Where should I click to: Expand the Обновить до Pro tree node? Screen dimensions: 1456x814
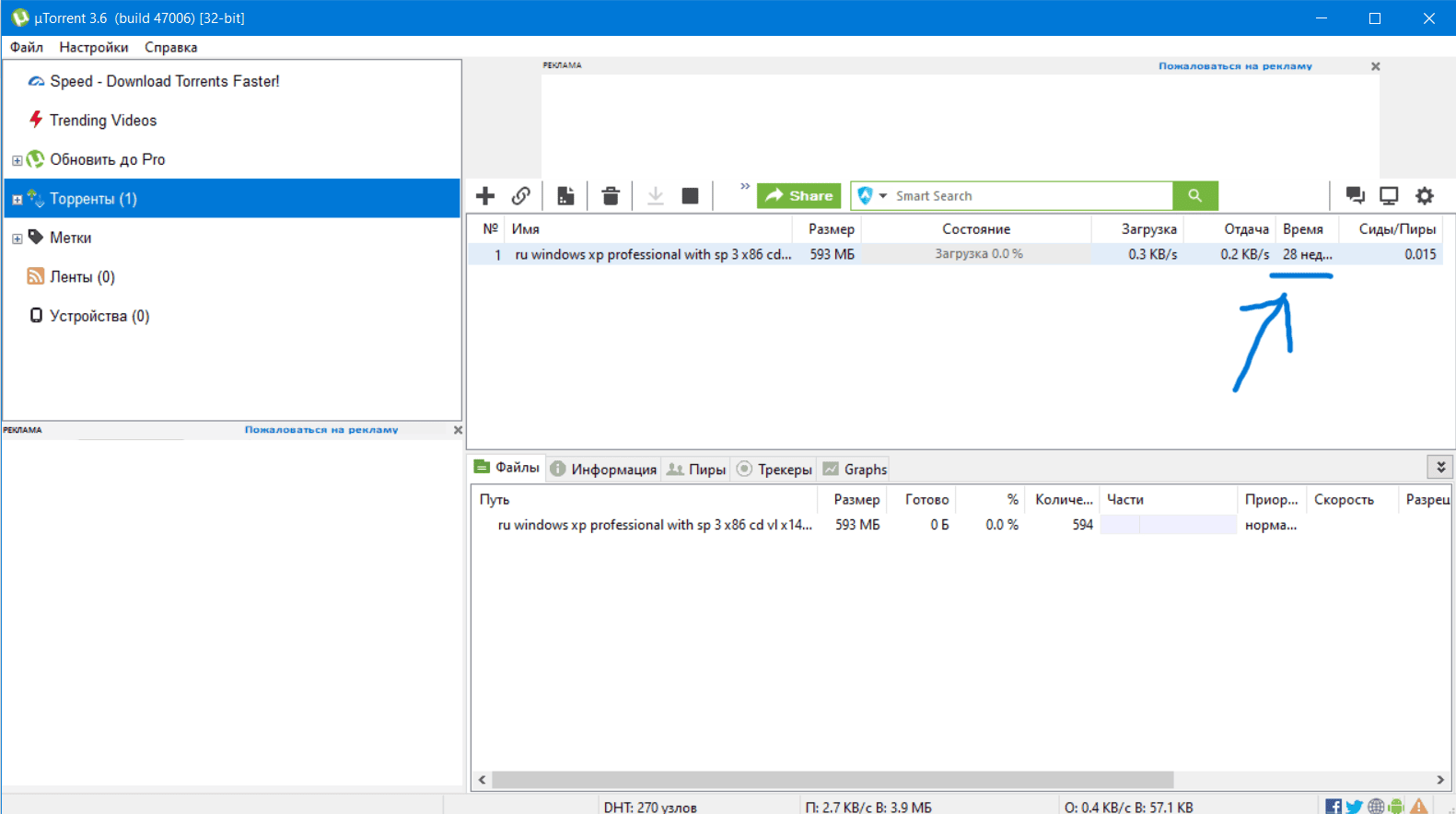[17, 160]
